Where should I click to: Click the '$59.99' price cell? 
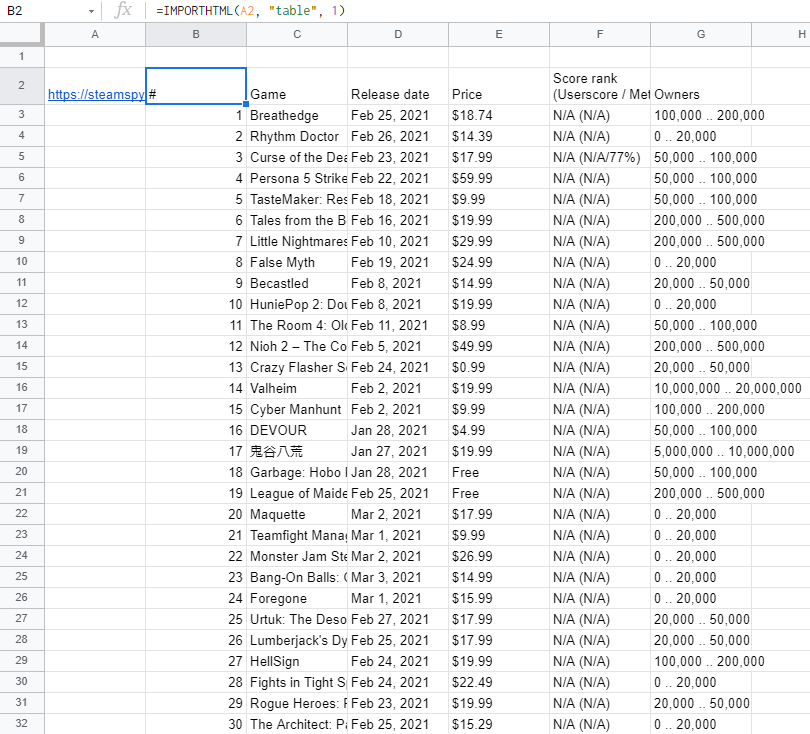point(499,178)
